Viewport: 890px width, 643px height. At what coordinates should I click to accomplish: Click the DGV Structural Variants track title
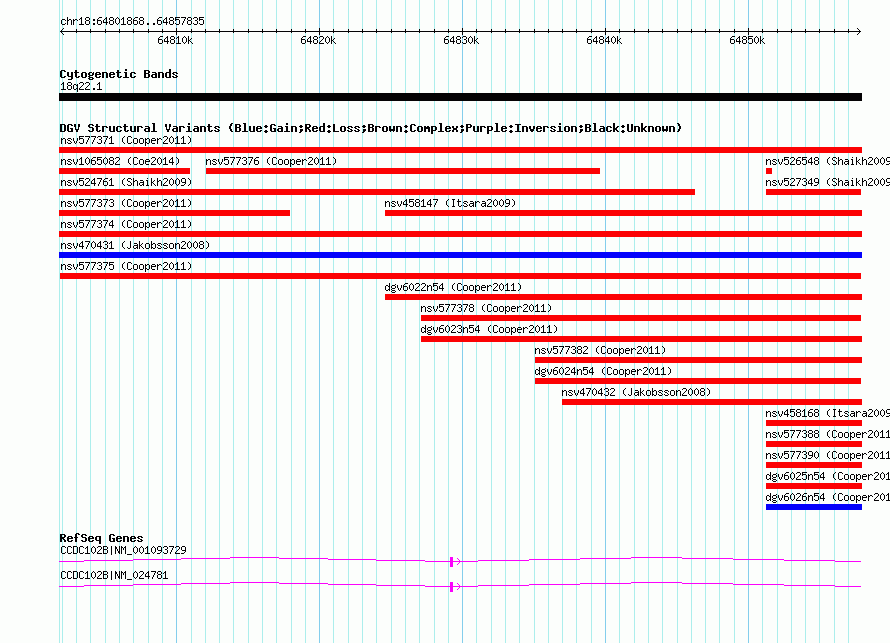click(x=371, y=128)
